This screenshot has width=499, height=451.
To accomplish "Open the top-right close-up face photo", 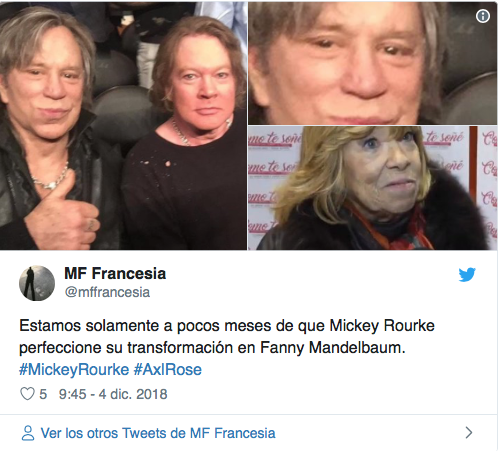I will [373, 63].
